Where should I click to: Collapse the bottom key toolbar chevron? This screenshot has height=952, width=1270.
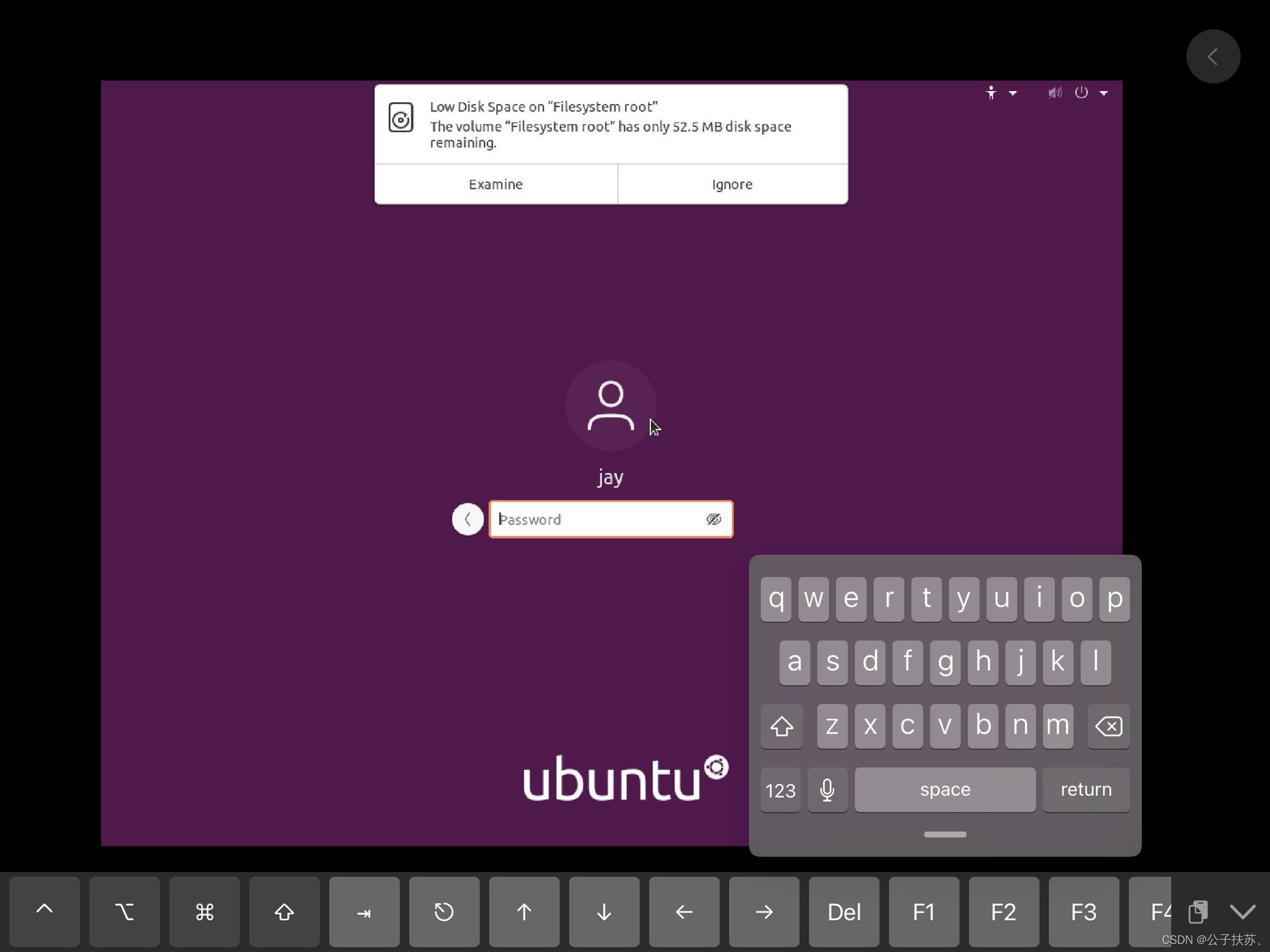pyautogui.click(x=1243, y=912)
